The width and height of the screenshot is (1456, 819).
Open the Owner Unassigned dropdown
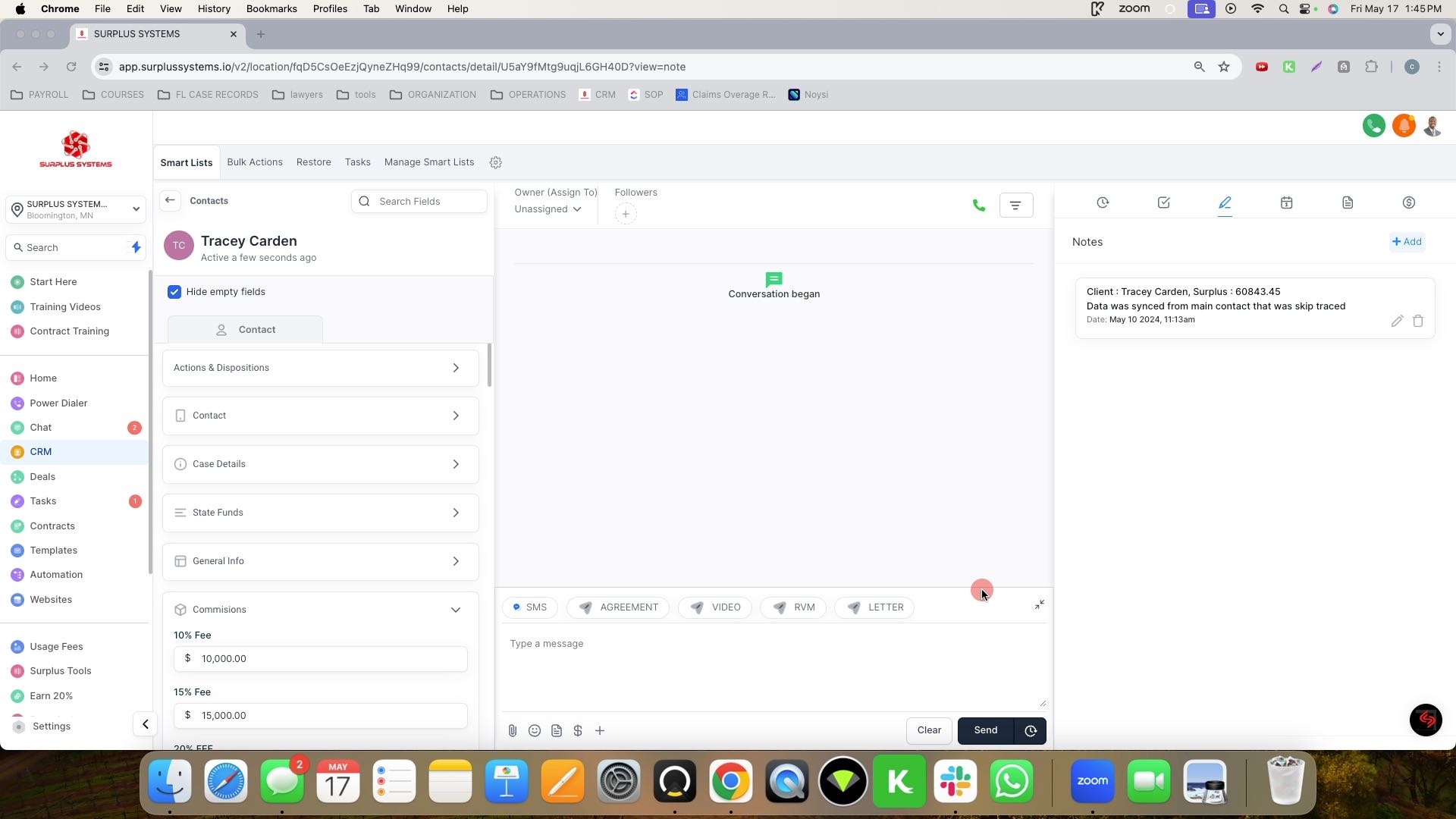coord(548,209)
